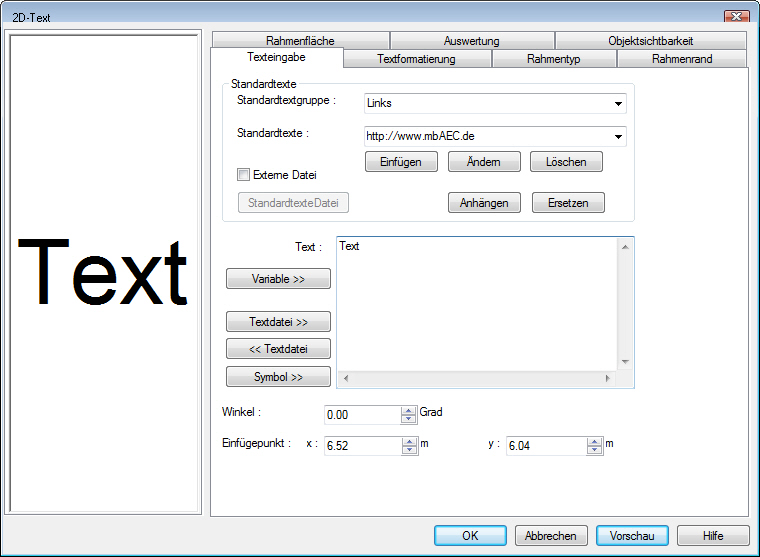Click the horizontal scrollbar left arrow
This screenshot has width=760, height=557.
(346, 379)
